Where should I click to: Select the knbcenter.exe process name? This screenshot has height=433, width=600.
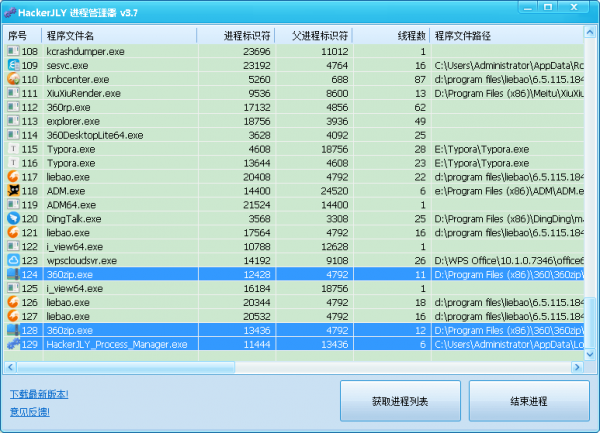pos(78,79)
